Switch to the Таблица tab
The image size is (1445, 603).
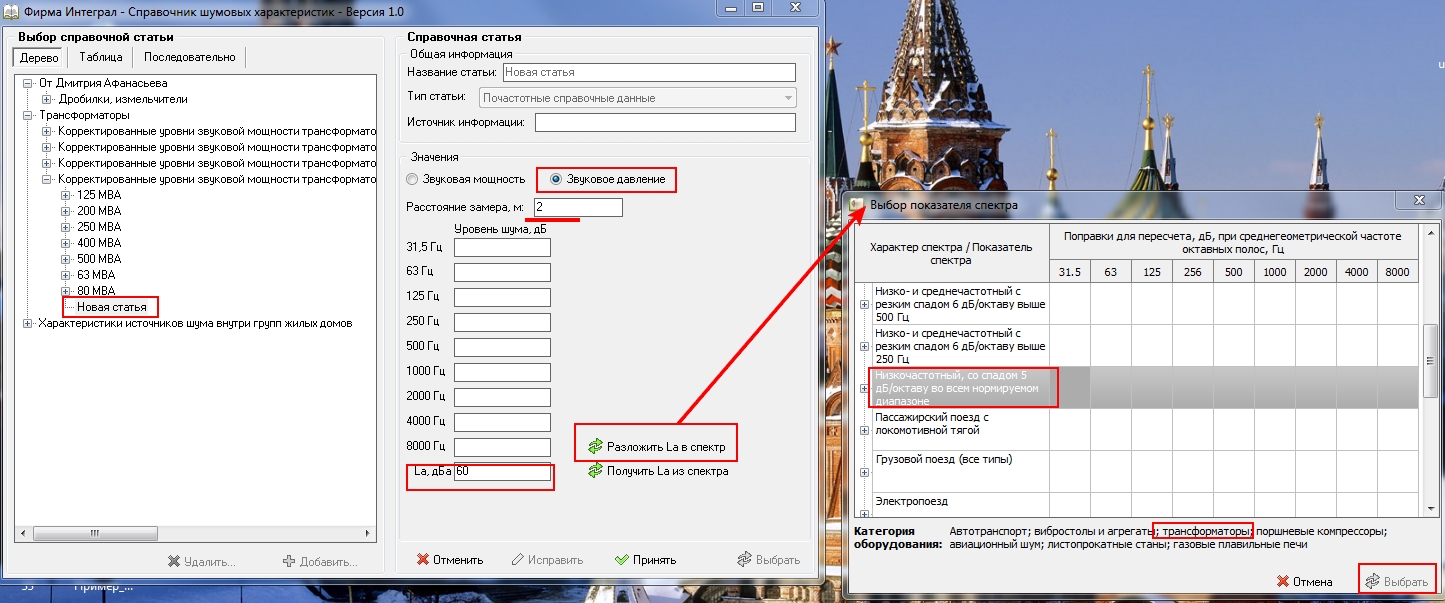tap(100, 57)
